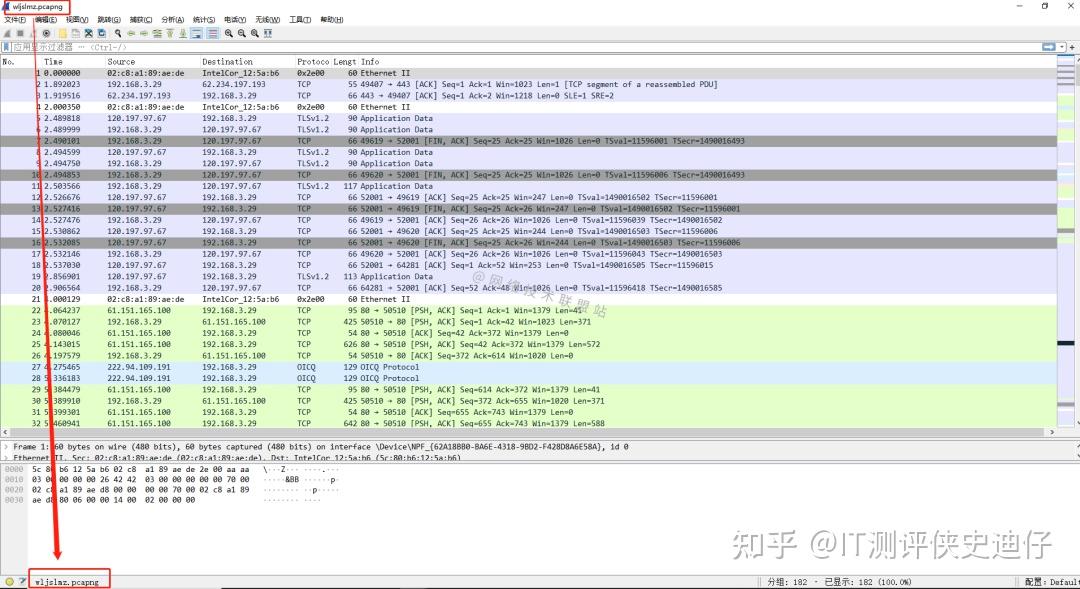Toggle auto-scroll during live capture

click(x=196, y=32)
